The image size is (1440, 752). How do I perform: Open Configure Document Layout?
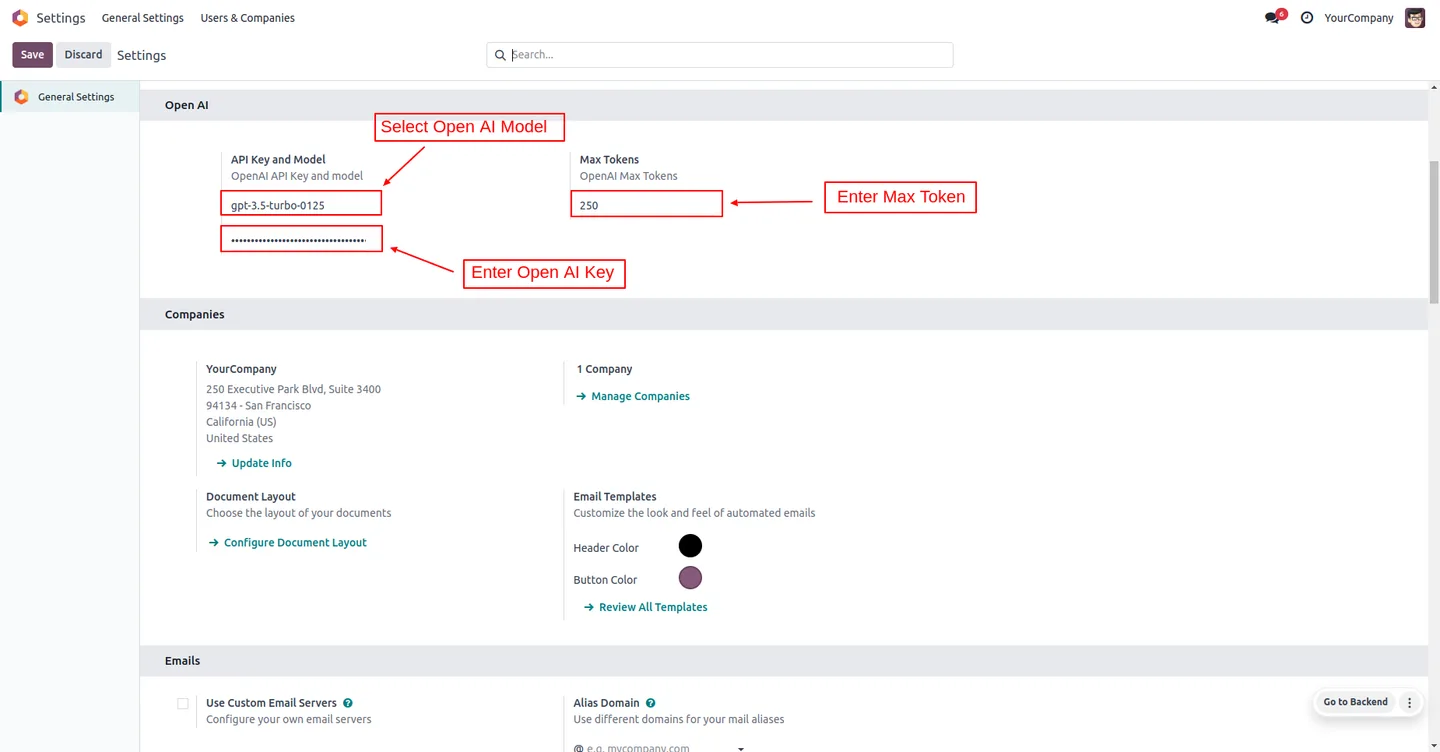(x=288, y=542)
